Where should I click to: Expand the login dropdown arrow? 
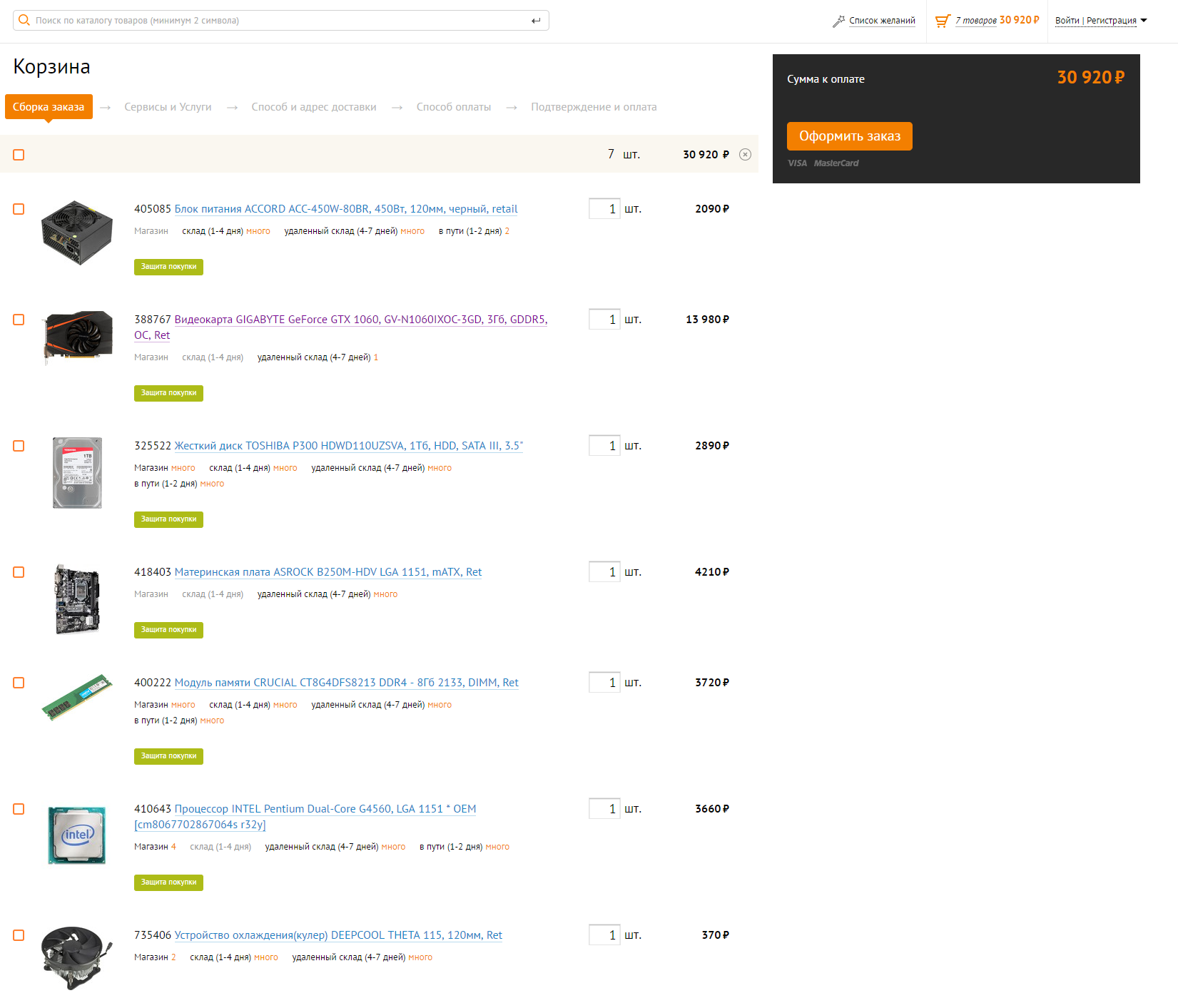1144,20
